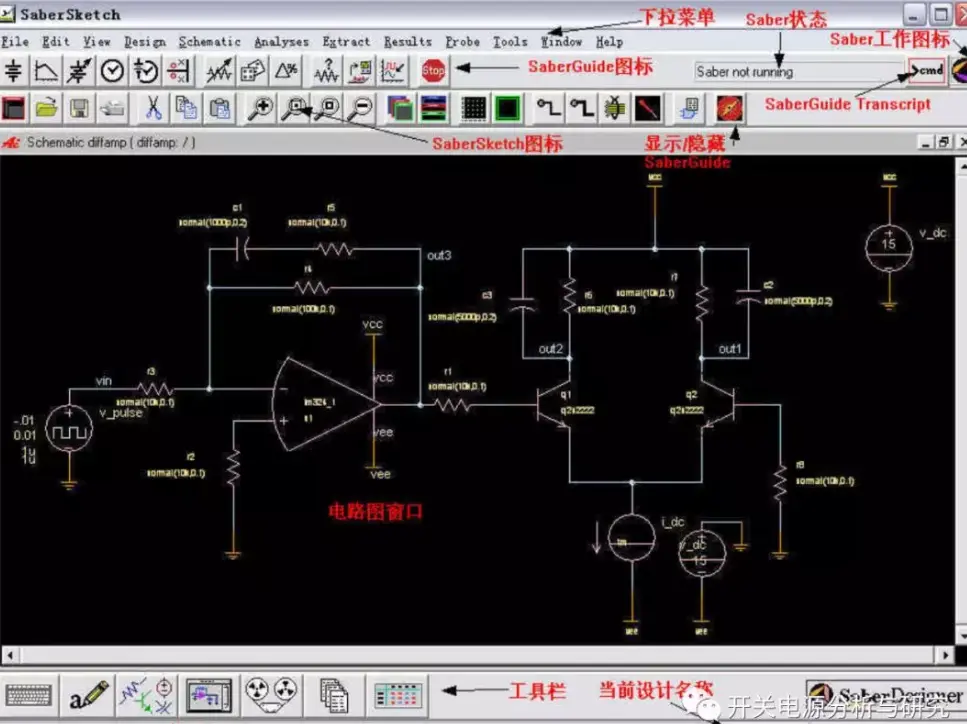The height and width of the screenshot is (724, 967).
Task: Click the horizontal scrollbar right arrow
Action: [946, 654]
